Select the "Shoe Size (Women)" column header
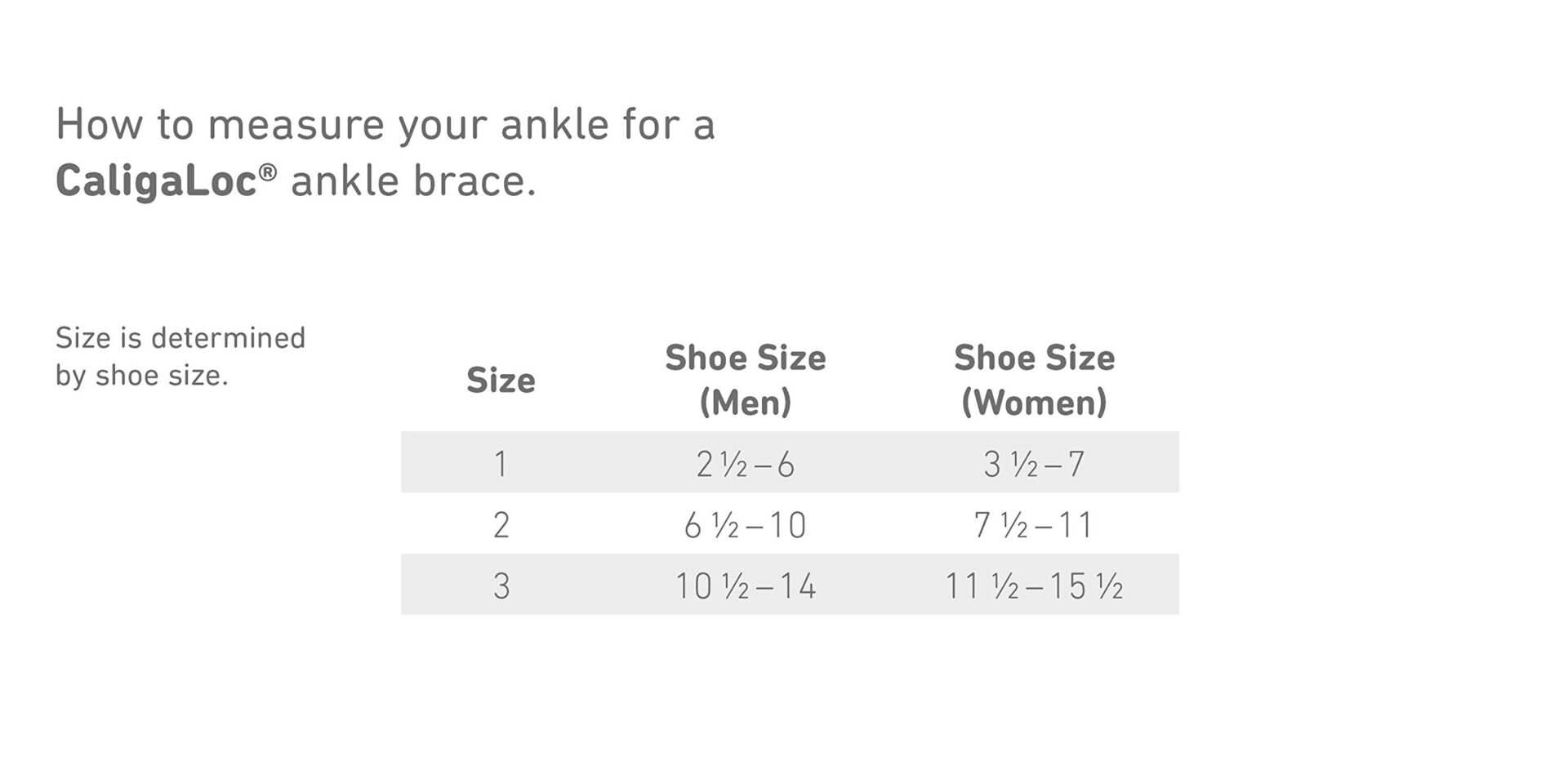Viewport: 1568px width, 784px height. (x=1034, y=380)
